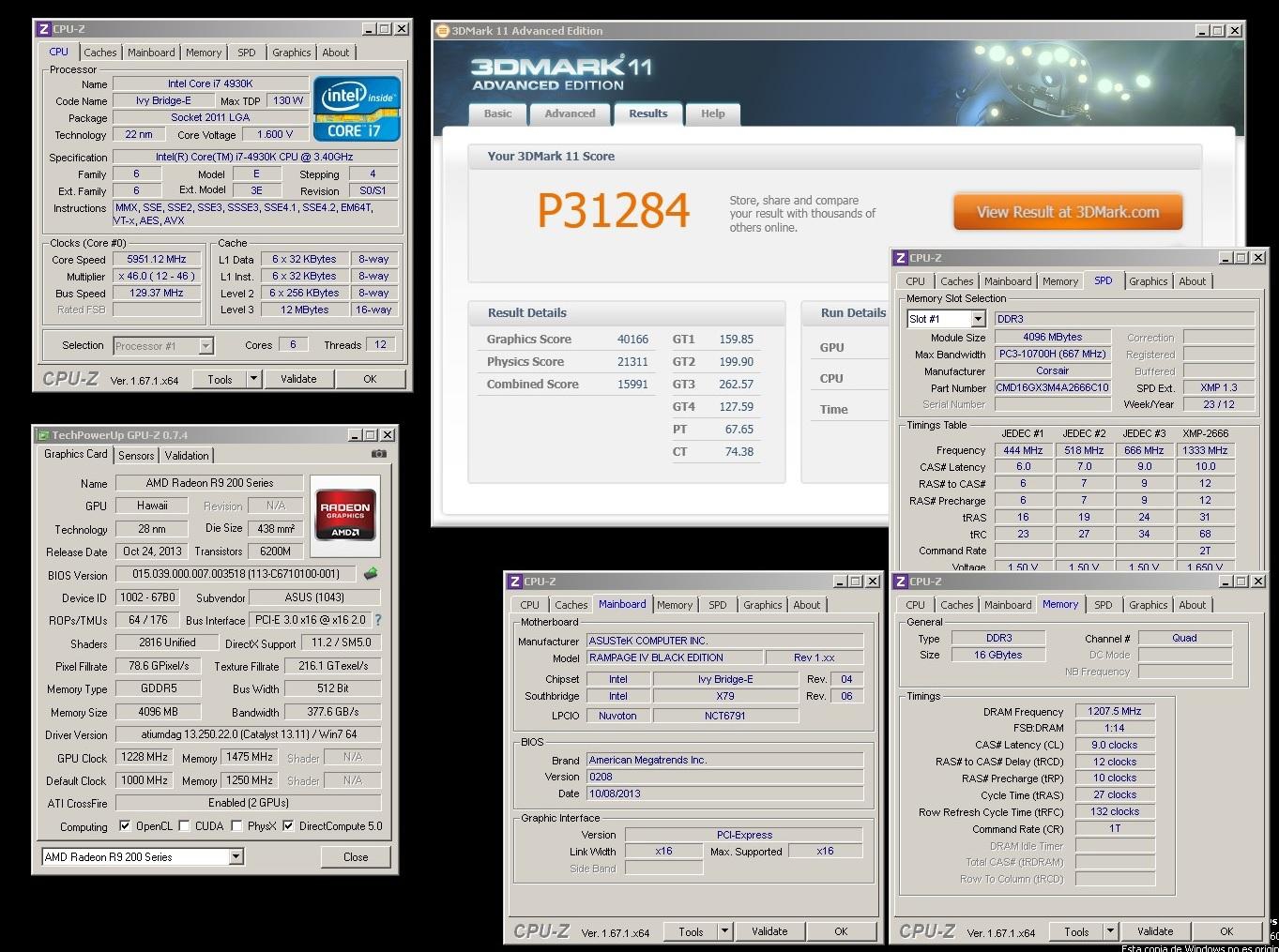Click the CPU-Z Memory window title icon

[900, 582]
